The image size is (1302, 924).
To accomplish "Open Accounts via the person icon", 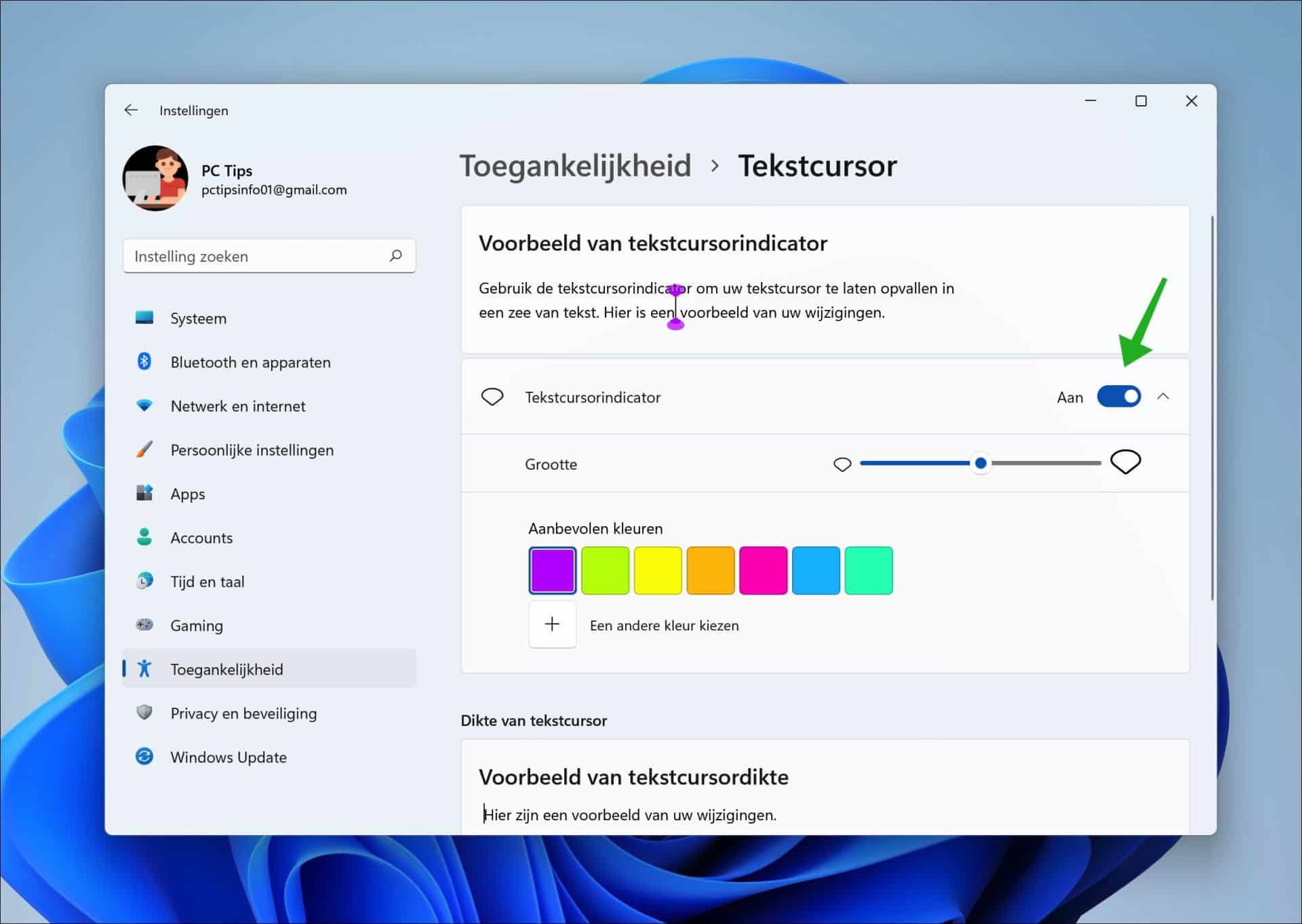I will coord(144,537).
